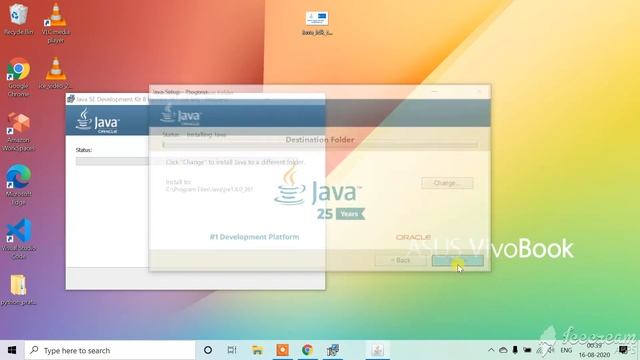Viewport: 640px width, 360px height.
Task: Click the microphone tray icon
Action: [515, 350]
